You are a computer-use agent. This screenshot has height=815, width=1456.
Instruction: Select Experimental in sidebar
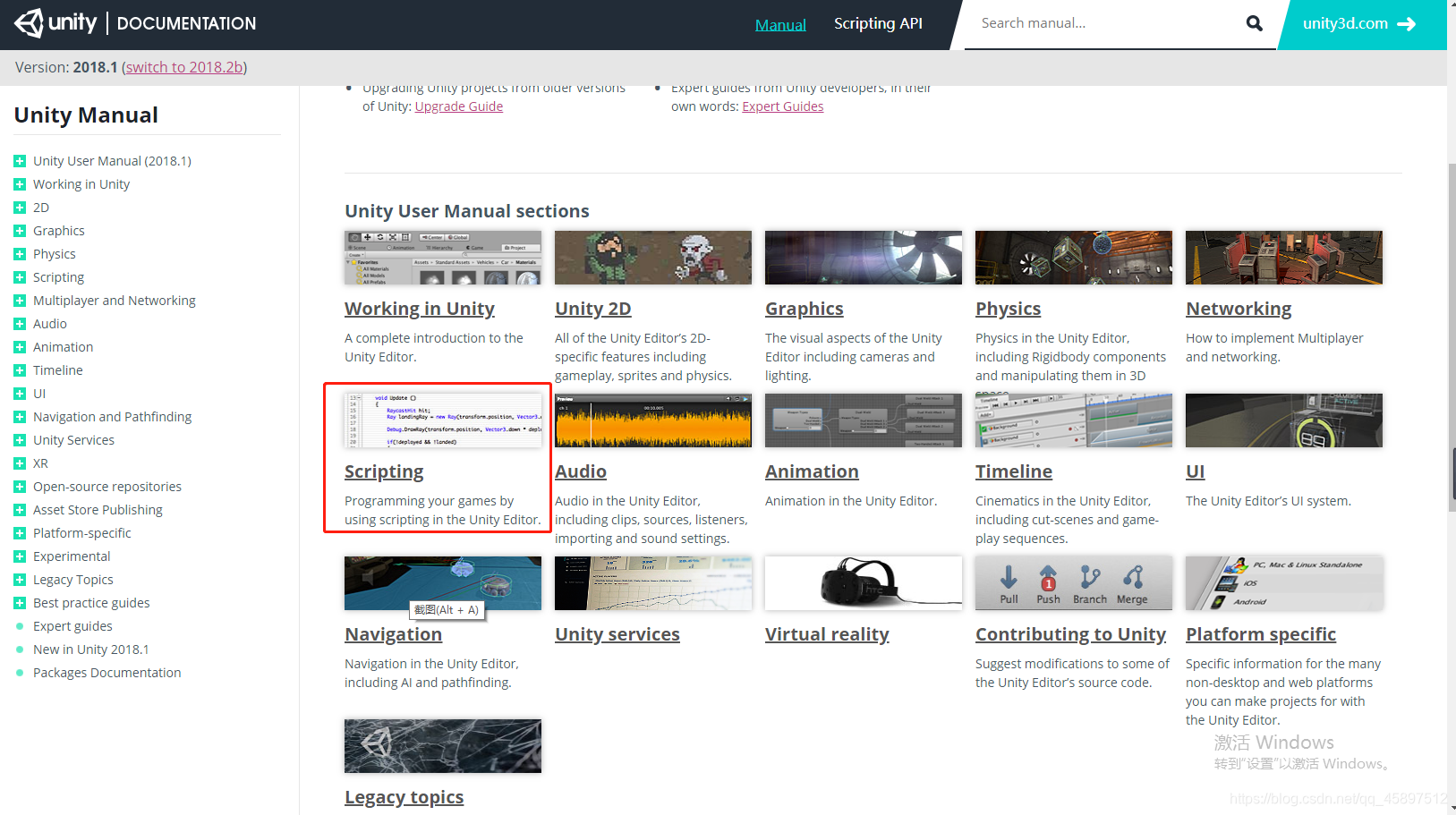point(72,556)
